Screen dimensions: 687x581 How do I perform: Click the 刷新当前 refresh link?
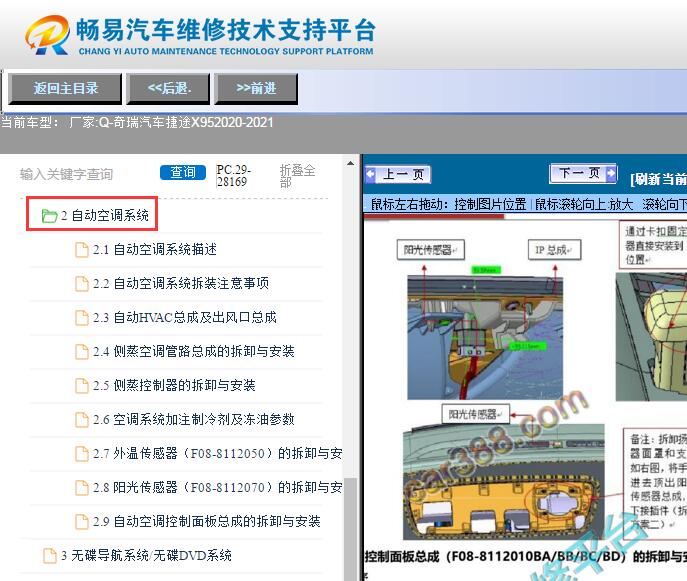659,179
